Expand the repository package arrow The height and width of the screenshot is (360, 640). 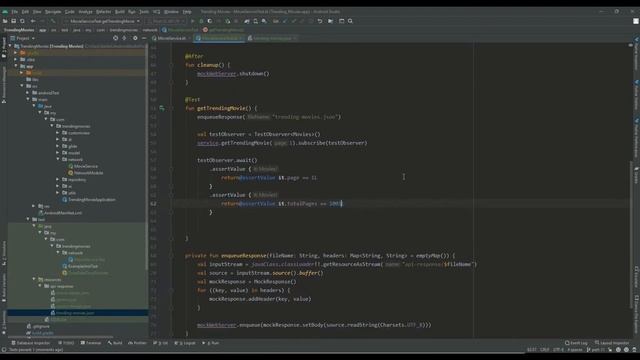(58, 179)
